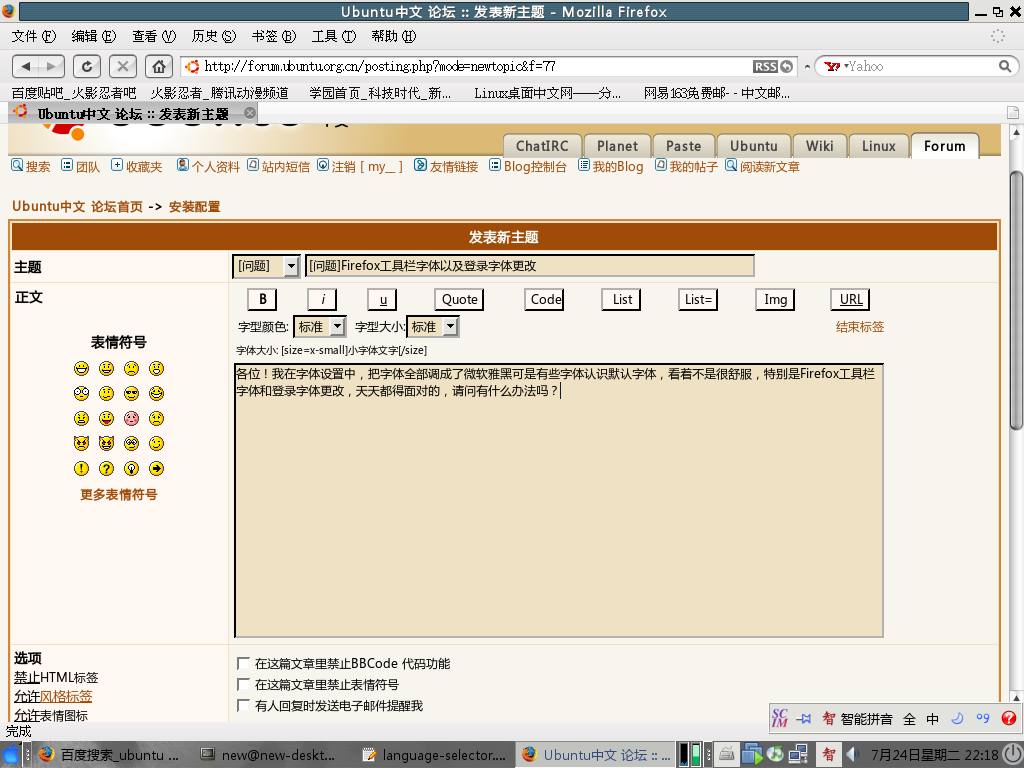Click the search magnifier in Yahoo box
Viewport: 1024px width, 768px height.
click(x=1005, y=66)
